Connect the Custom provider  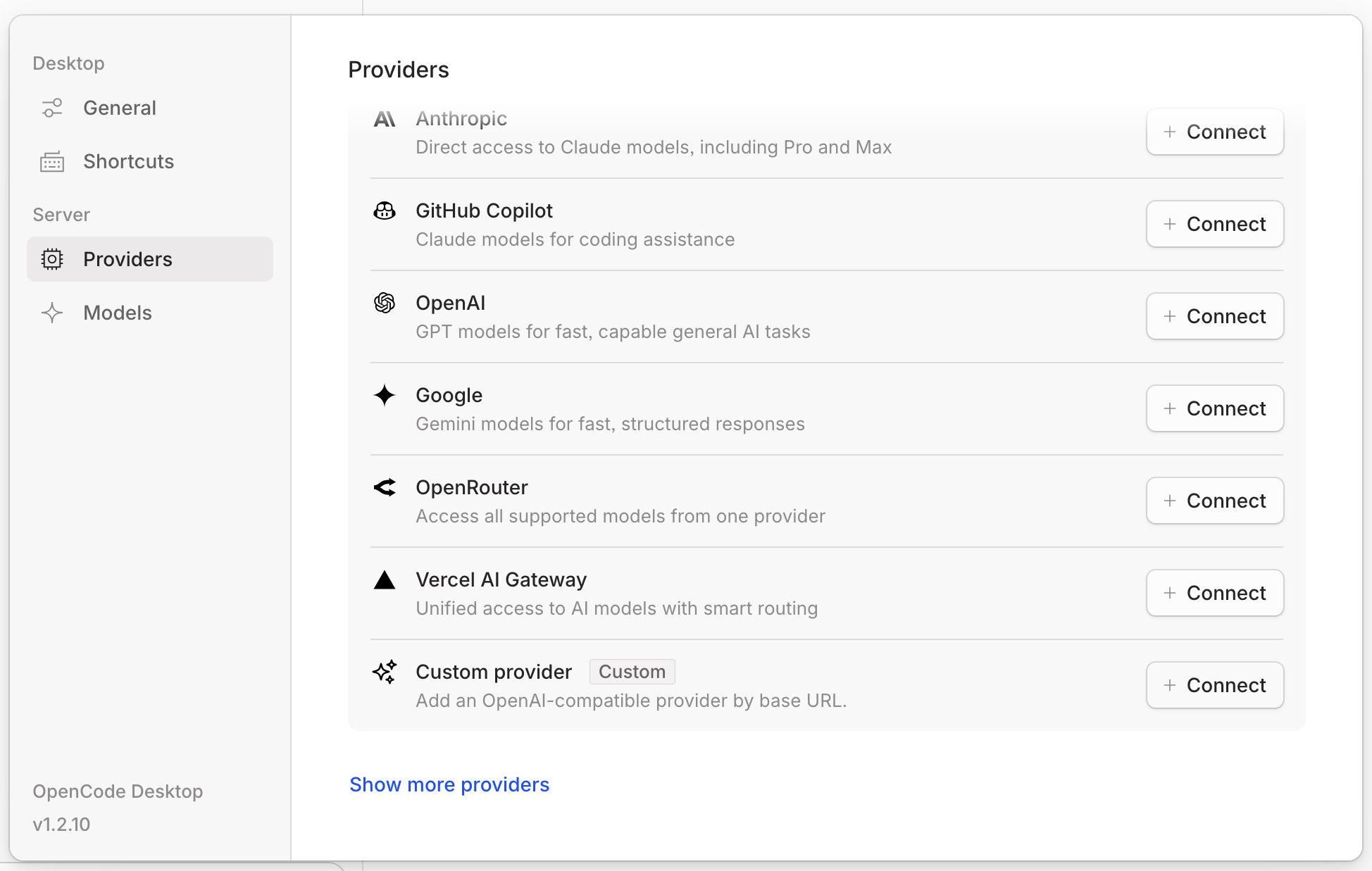point(1214,685)
